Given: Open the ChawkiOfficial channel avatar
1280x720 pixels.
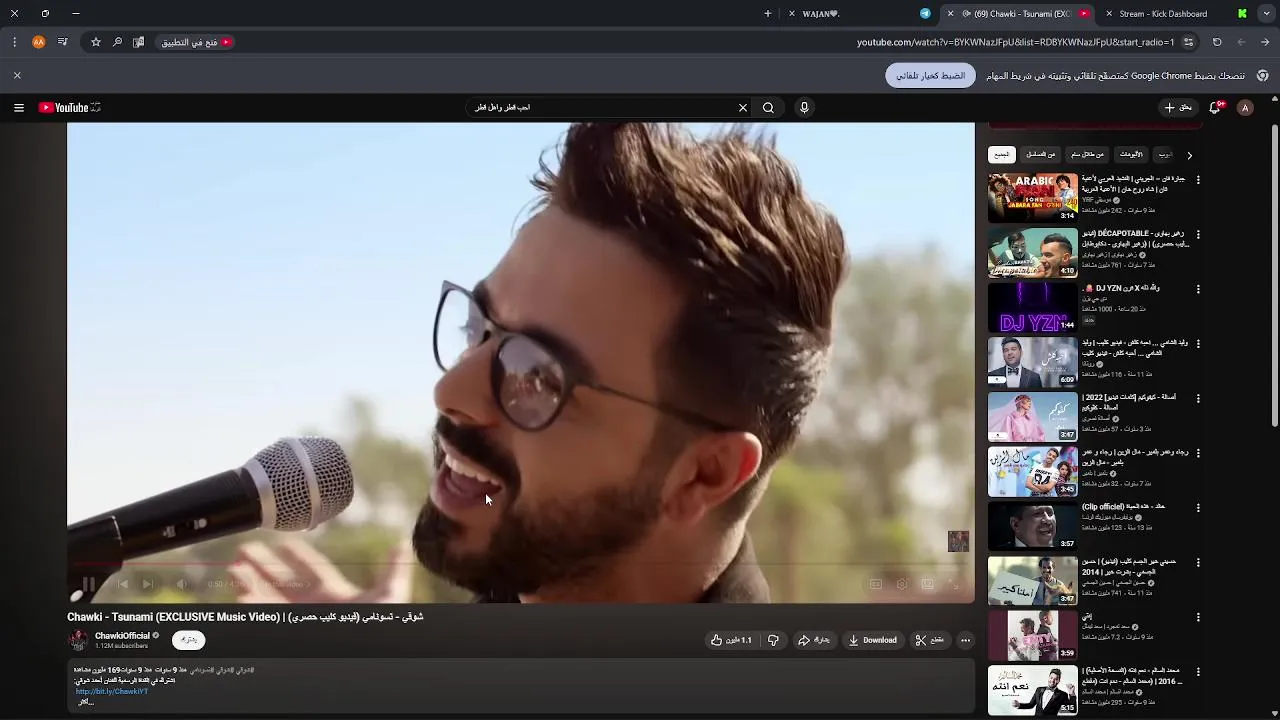Looking at the screenshot, I should pyautogui.click(x=78, y=640).
